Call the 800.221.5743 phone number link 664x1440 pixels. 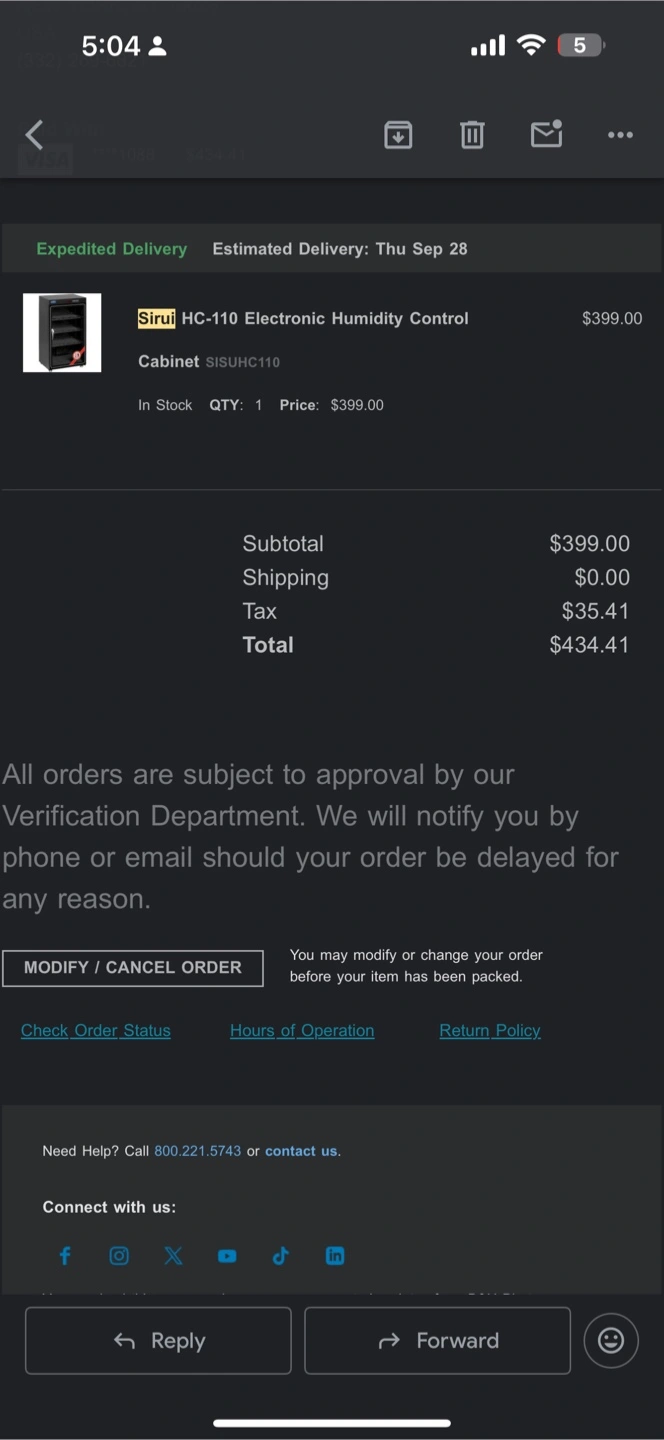pos(198,1151)
